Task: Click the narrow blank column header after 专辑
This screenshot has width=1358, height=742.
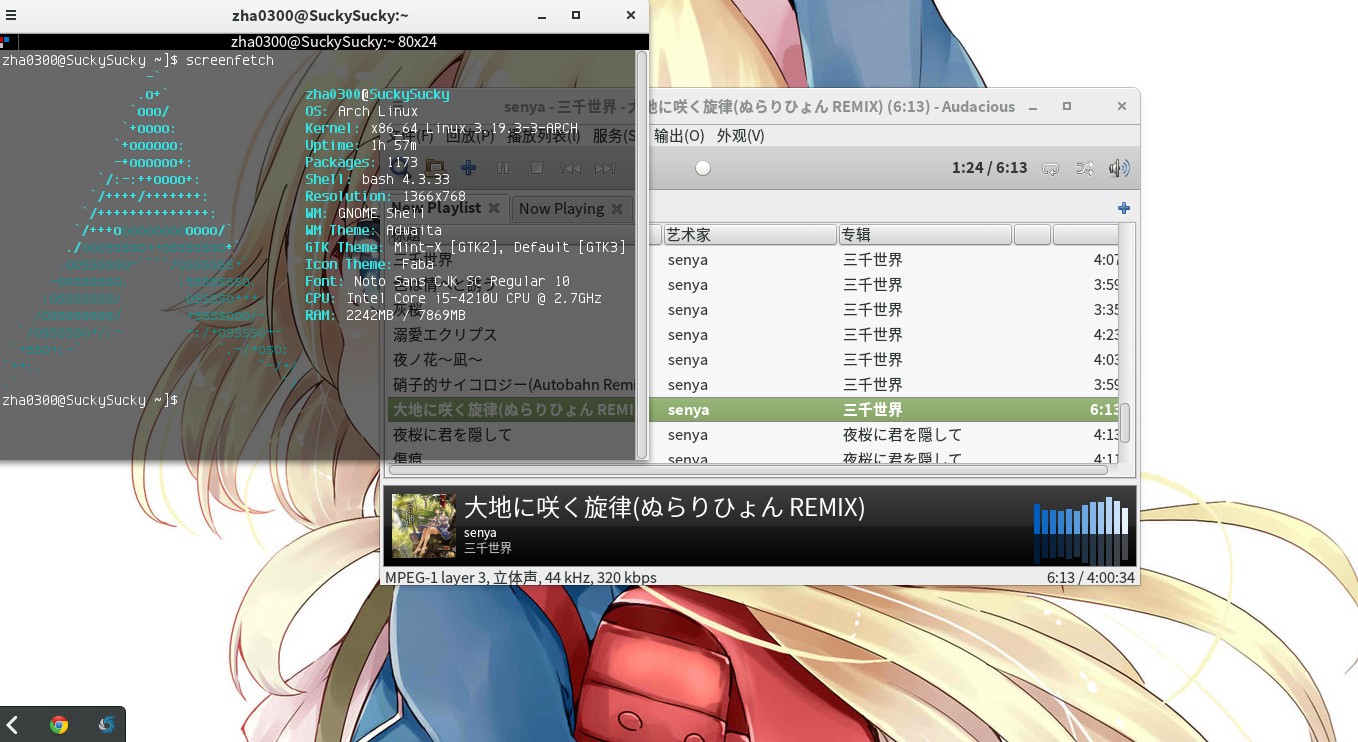Action: (x=1032, y=234)
